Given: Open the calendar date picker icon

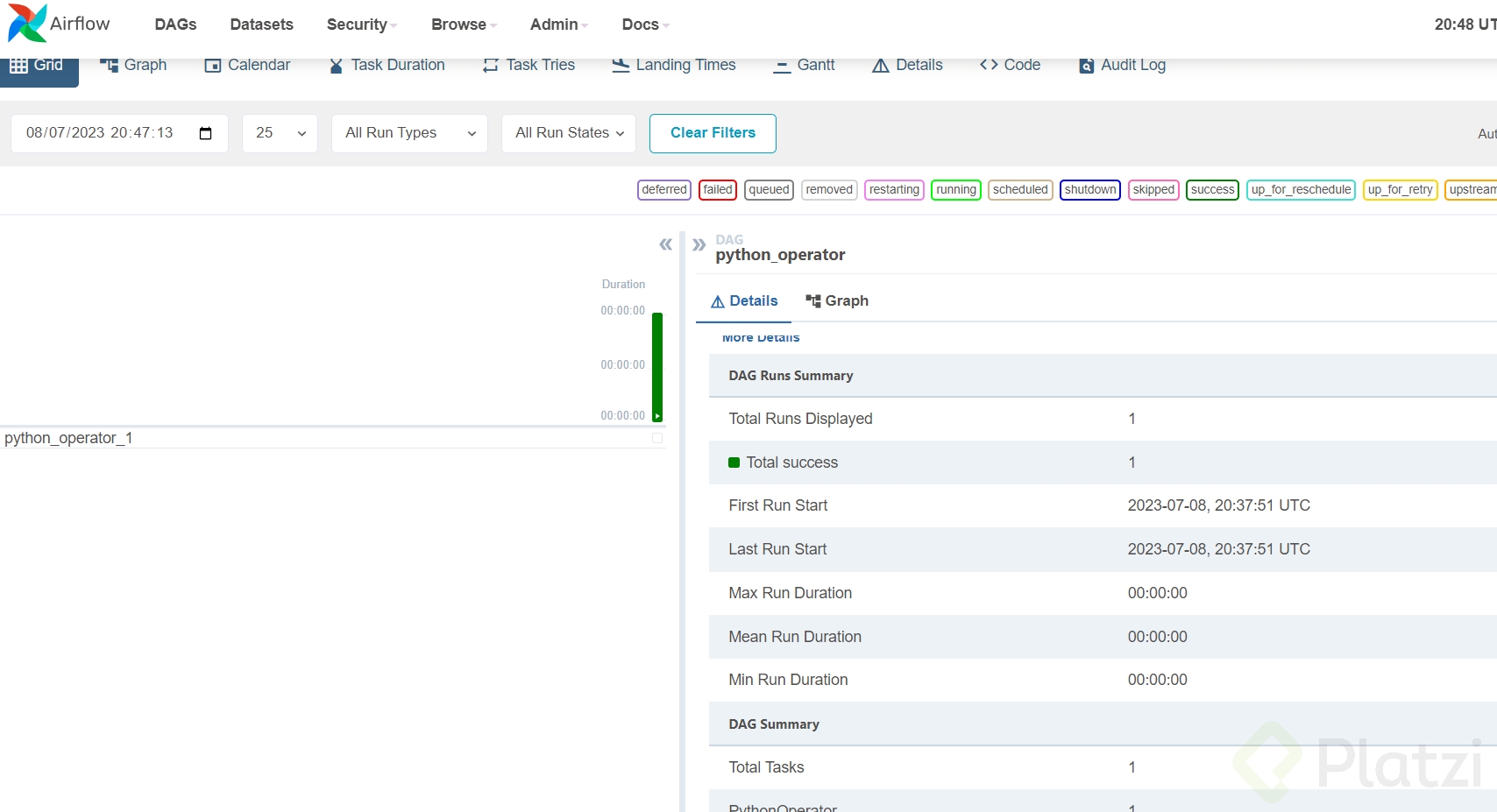Looking at the screenshot, I should click(206, 133).
